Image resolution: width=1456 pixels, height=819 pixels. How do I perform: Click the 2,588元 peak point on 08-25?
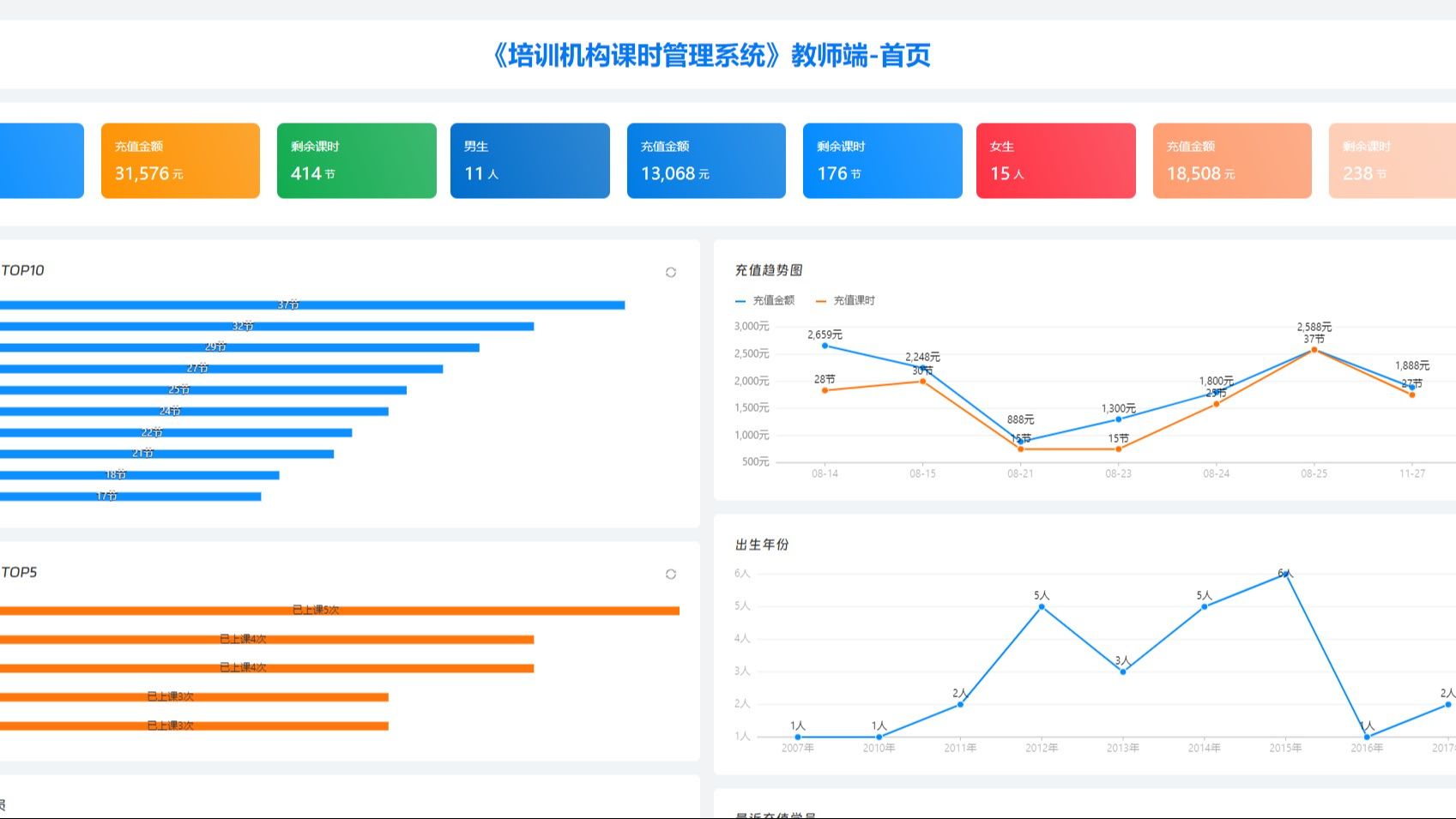point(1314,349)
